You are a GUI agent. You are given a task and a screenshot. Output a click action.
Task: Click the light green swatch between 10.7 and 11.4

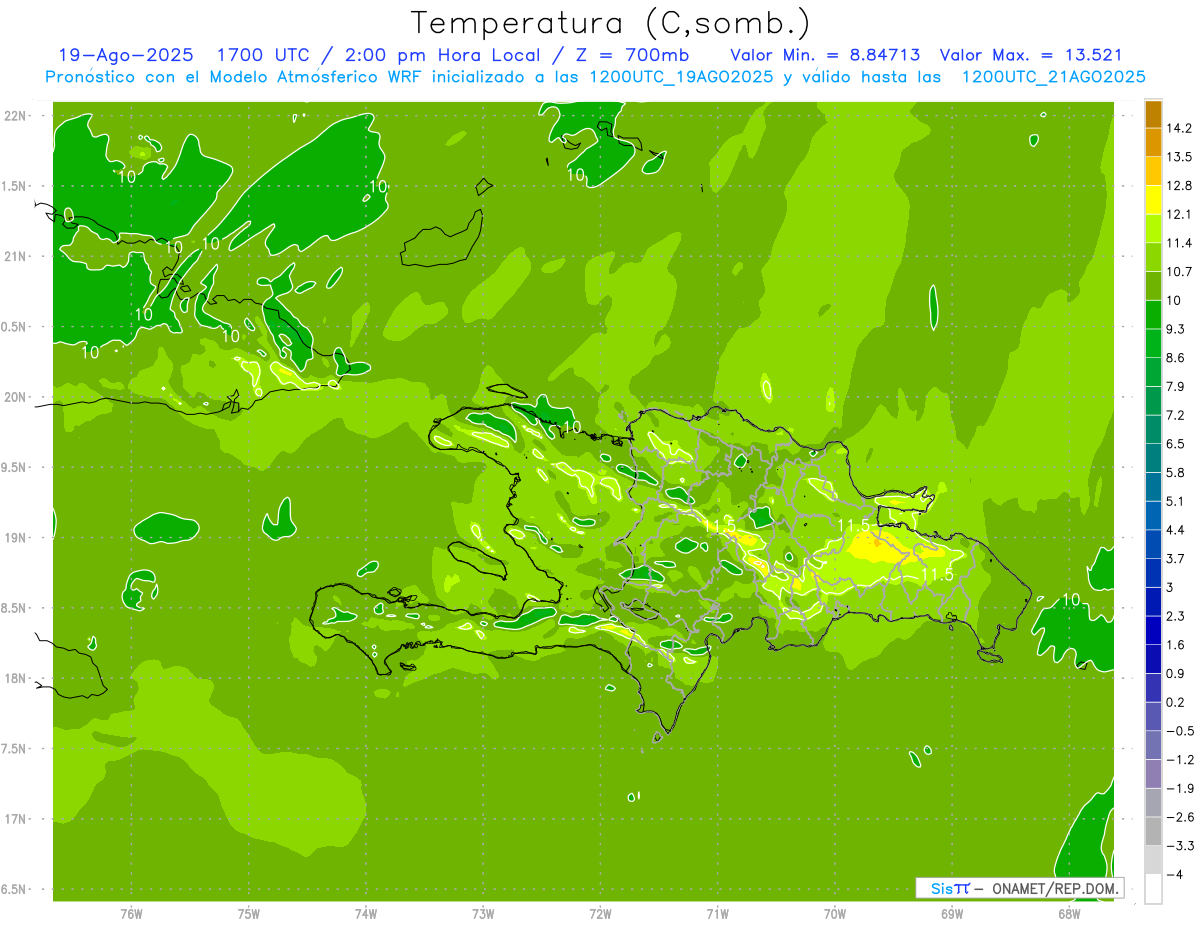pyautogui.click(x=1153, y=257)
